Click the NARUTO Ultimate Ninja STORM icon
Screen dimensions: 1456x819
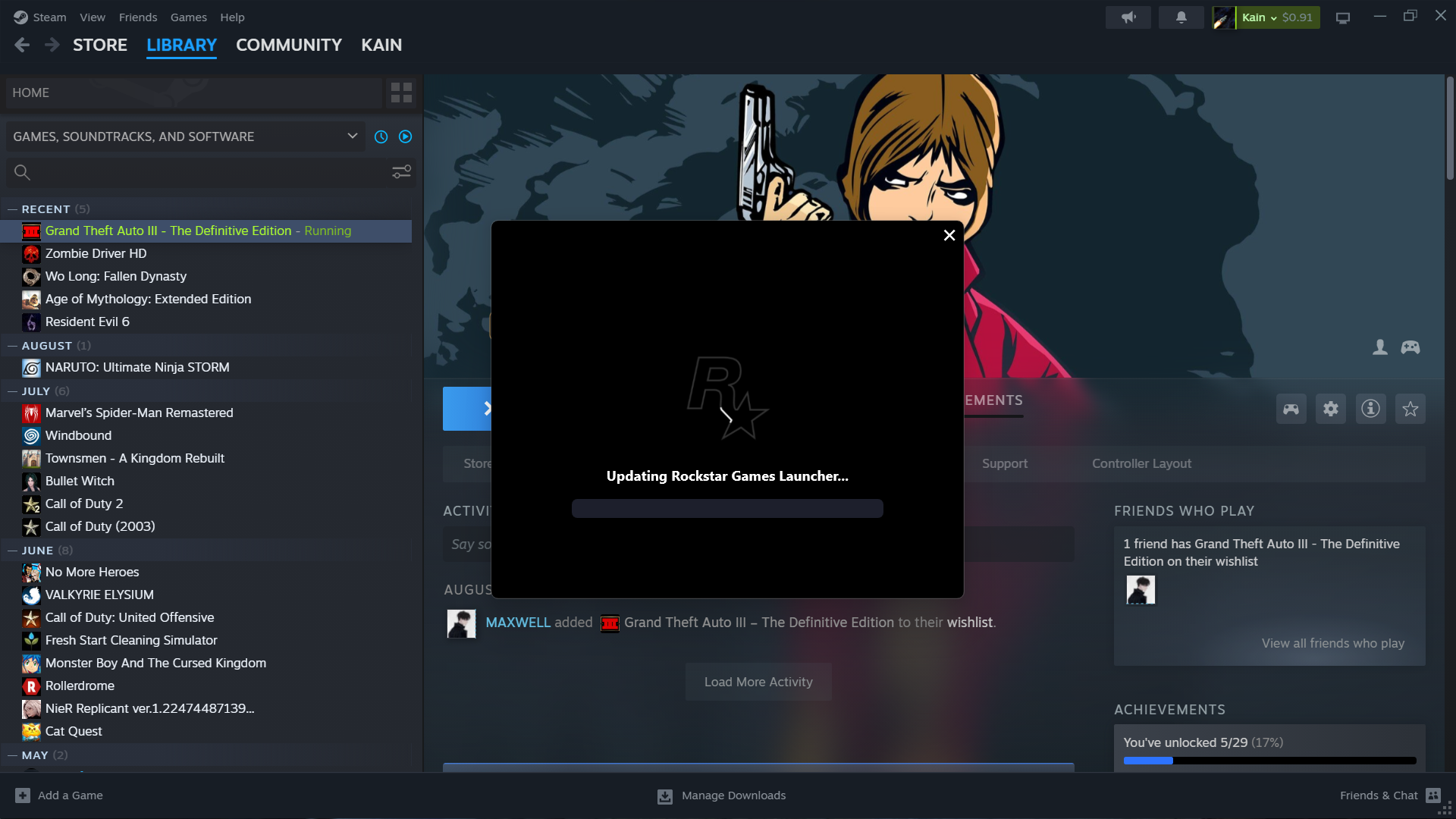coord(31,368)
